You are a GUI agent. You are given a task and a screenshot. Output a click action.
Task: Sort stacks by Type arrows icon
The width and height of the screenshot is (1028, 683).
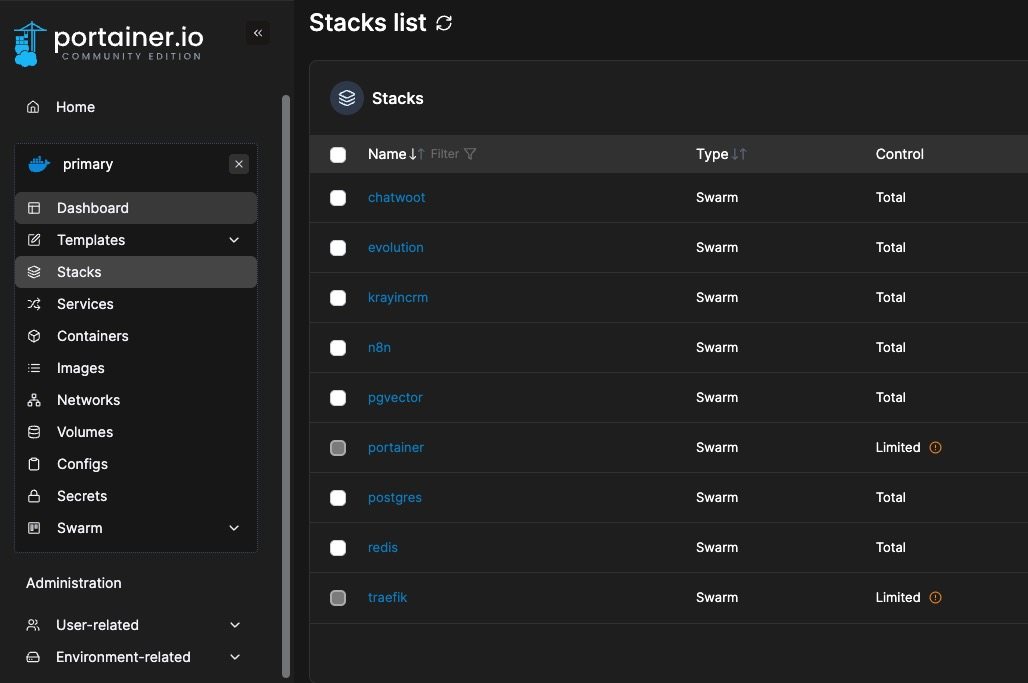pos(740,154)
